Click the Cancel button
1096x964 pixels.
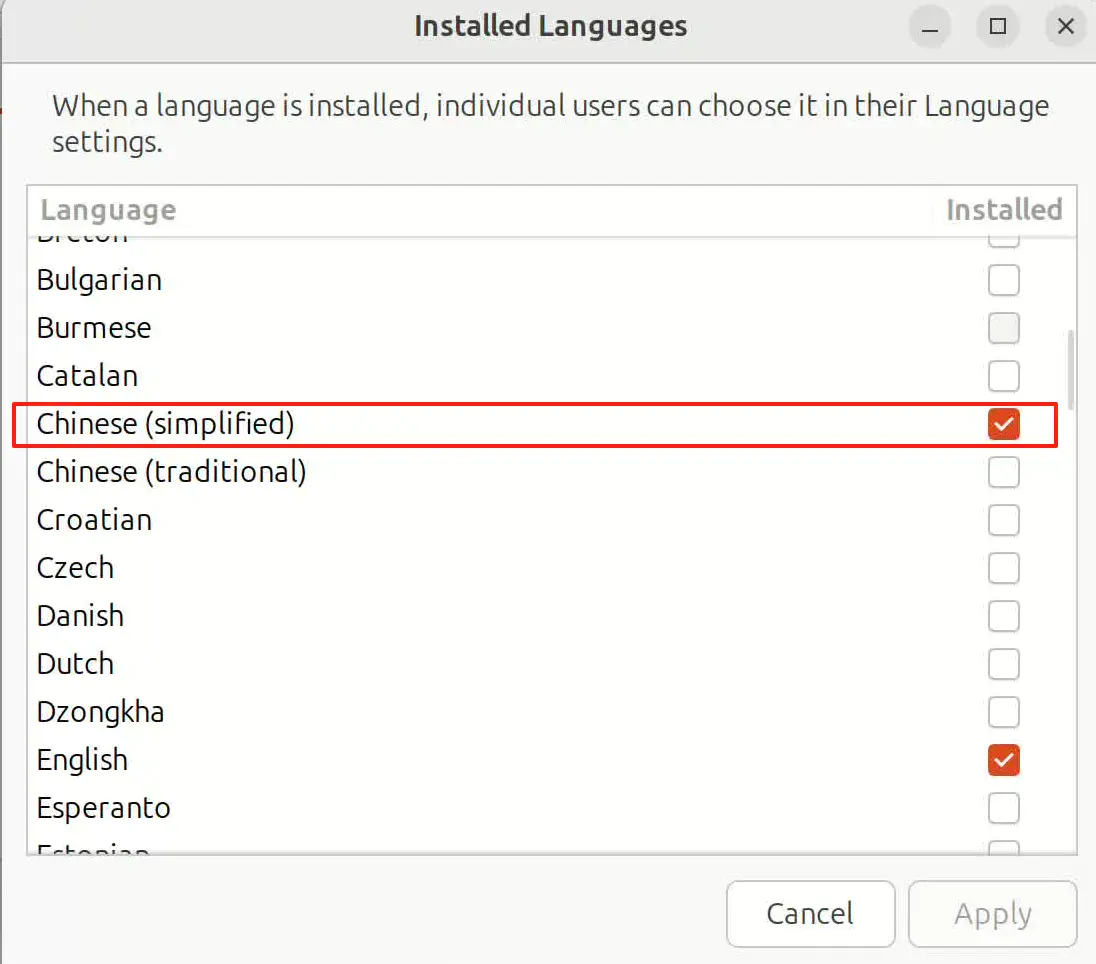coord(810,913)
